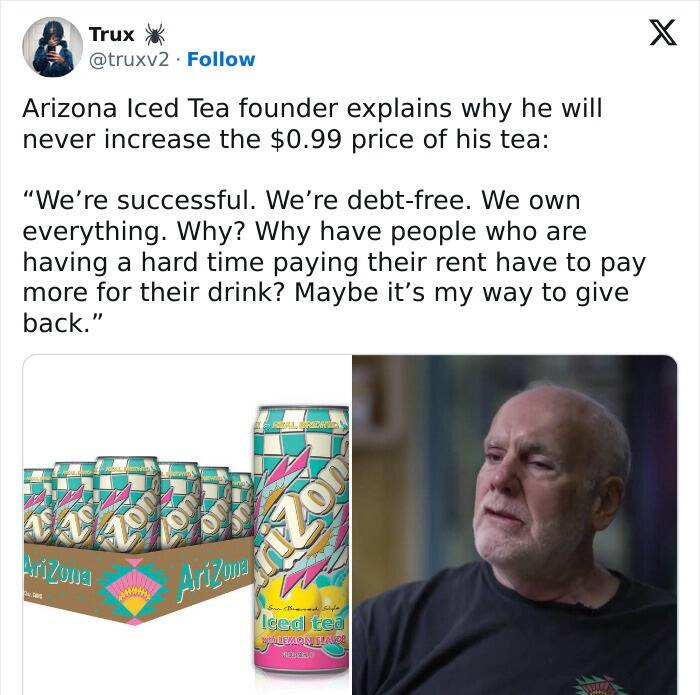Click the AriZona text on box's right face

click(214, 580)
